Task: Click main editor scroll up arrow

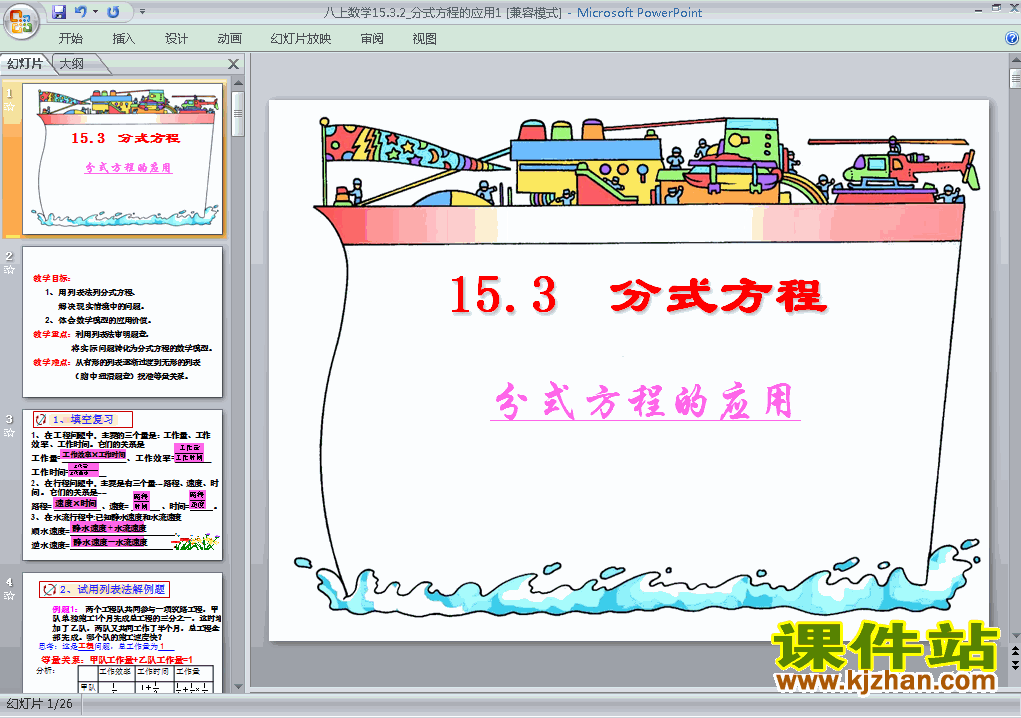Action: pos(1015,60)
